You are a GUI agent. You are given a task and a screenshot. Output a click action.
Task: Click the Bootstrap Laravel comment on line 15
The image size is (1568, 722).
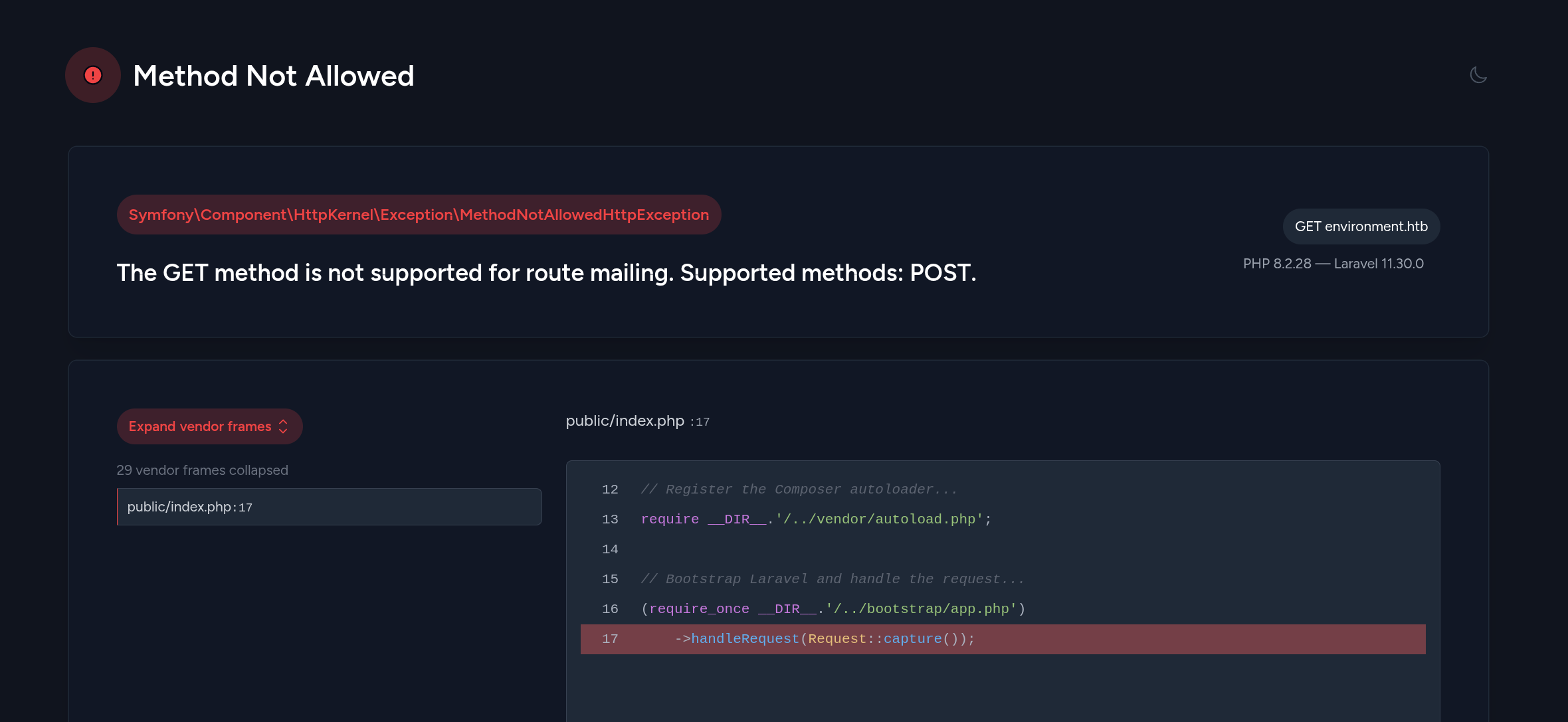[x=832, y=579]
